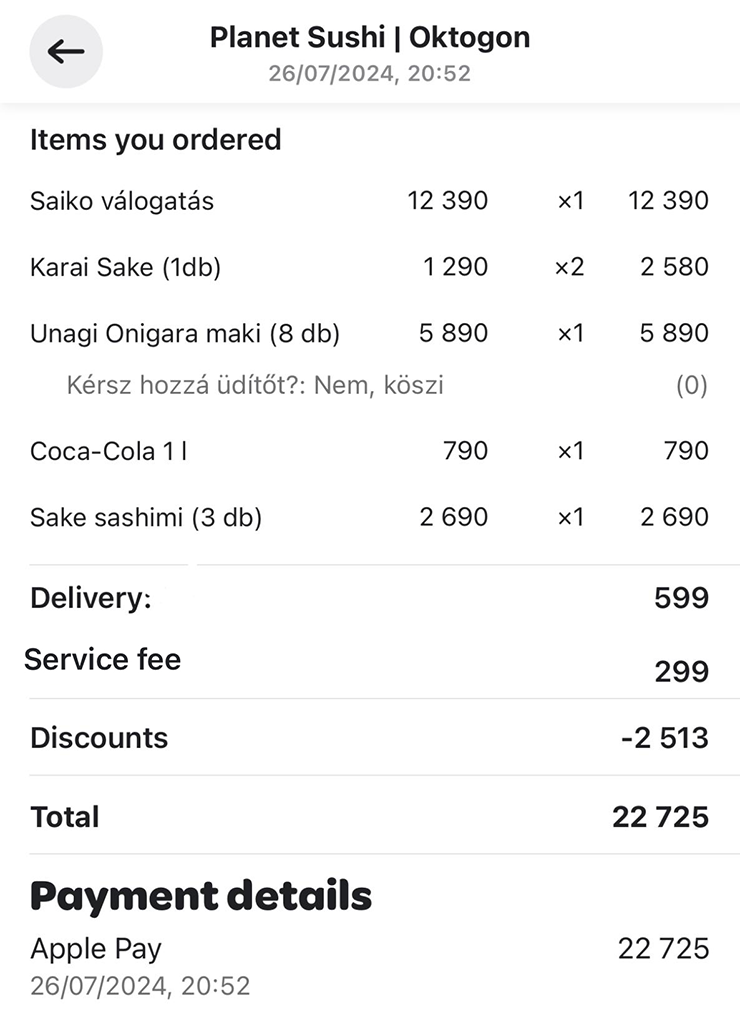
Task: Tap the 12 390 Saiko line total
Action: point(668,200)
